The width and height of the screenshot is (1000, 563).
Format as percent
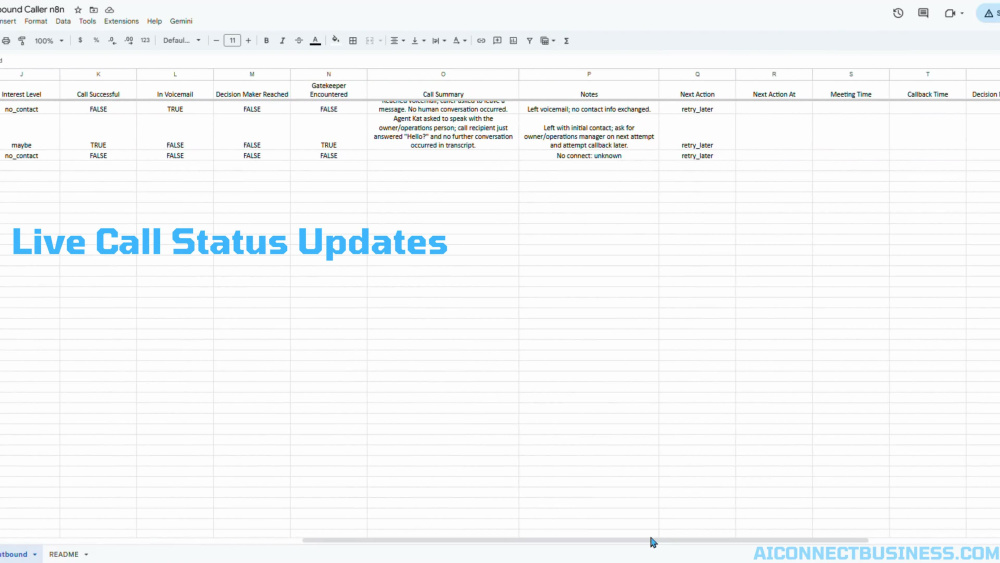tap(96, 40)
